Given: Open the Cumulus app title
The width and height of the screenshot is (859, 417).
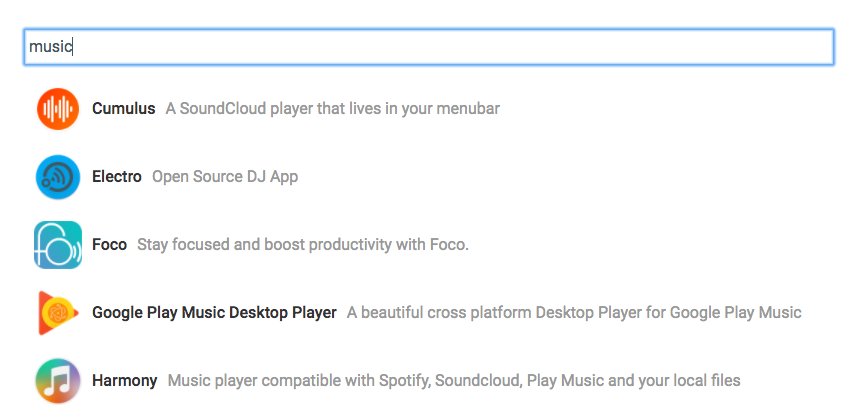Looking at the screenshot, I should pyautogui.click(x=124, y=108).
